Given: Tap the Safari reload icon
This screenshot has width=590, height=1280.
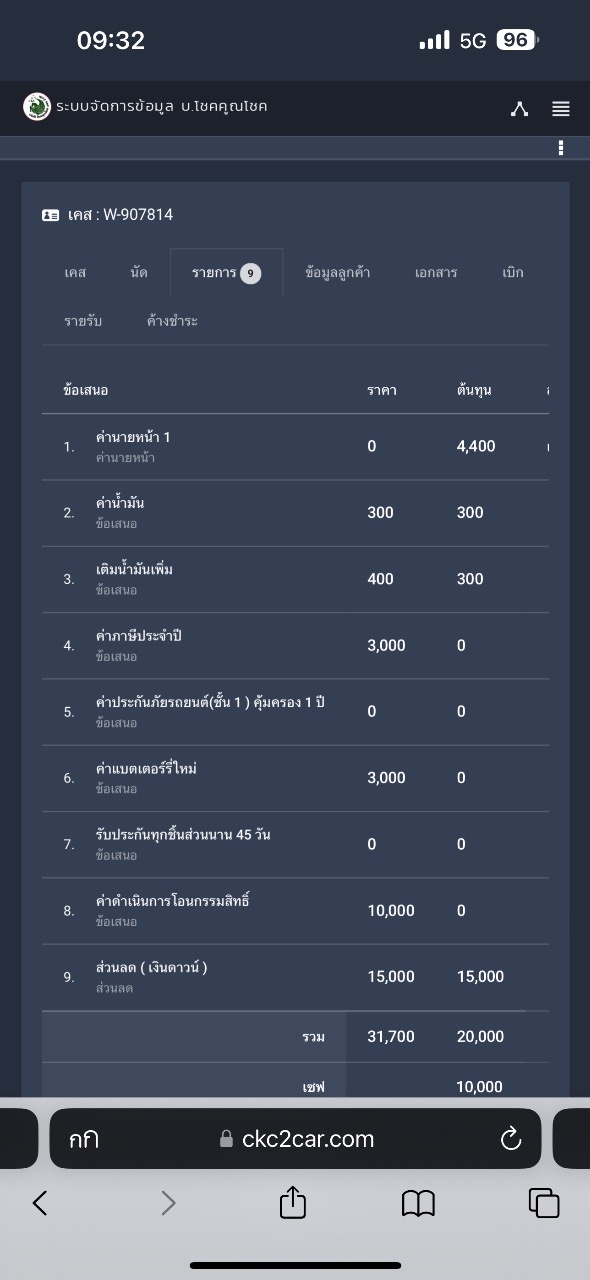Looking at the screenshot, I should (x=511, y=1138).
